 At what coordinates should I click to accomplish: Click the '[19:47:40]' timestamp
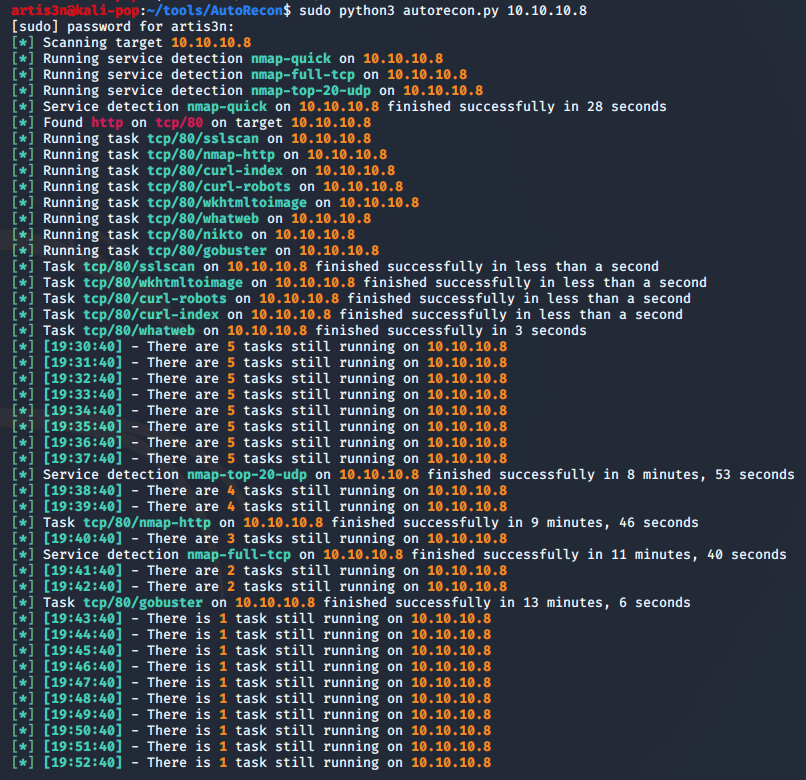[83, 682]
